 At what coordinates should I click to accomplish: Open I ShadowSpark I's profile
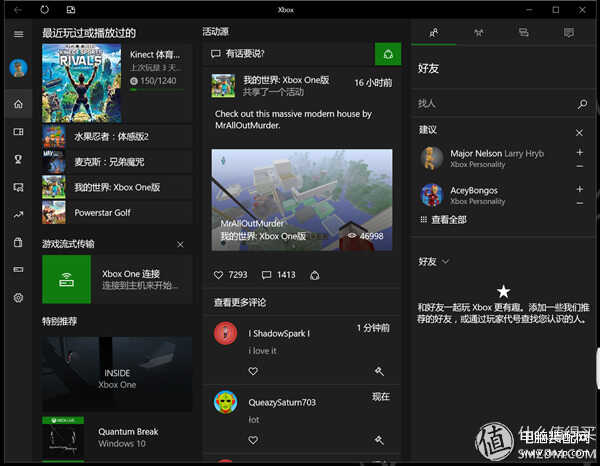(279, 333)
